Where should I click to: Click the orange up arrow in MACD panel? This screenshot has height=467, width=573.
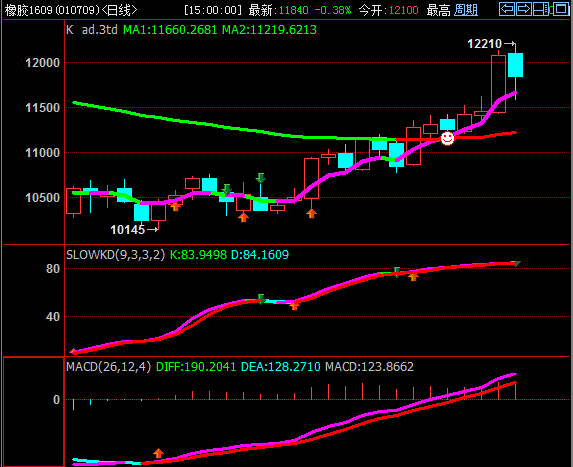pos(158,453)
